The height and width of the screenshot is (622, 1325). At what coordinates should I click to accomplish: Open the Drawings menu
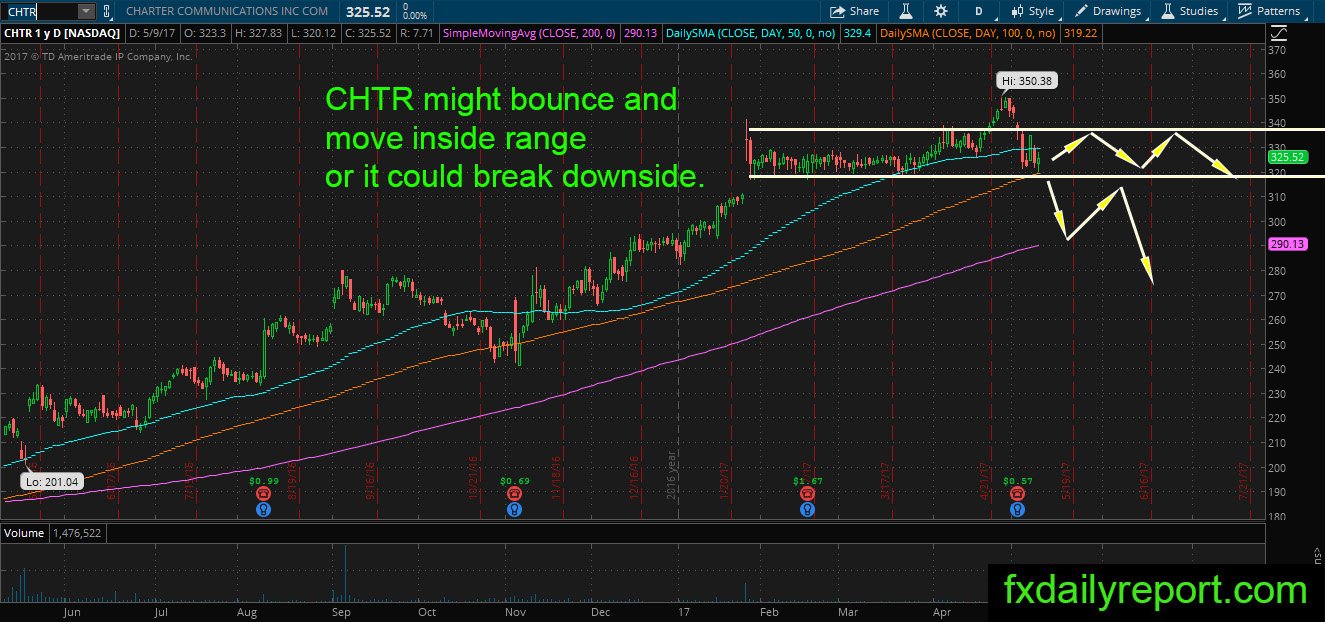1108,11
